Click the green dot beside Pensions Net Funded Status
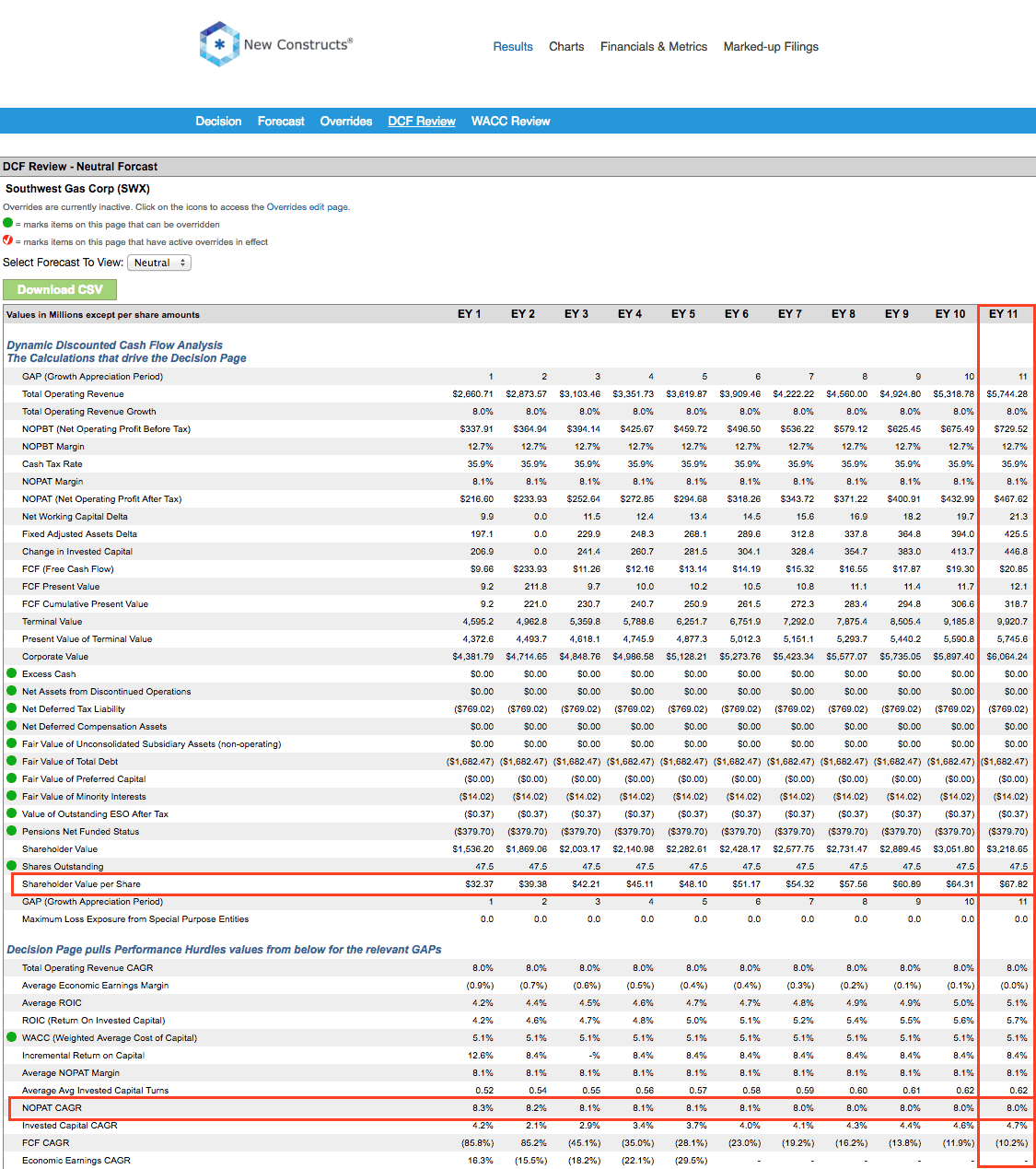 point(12,831)
